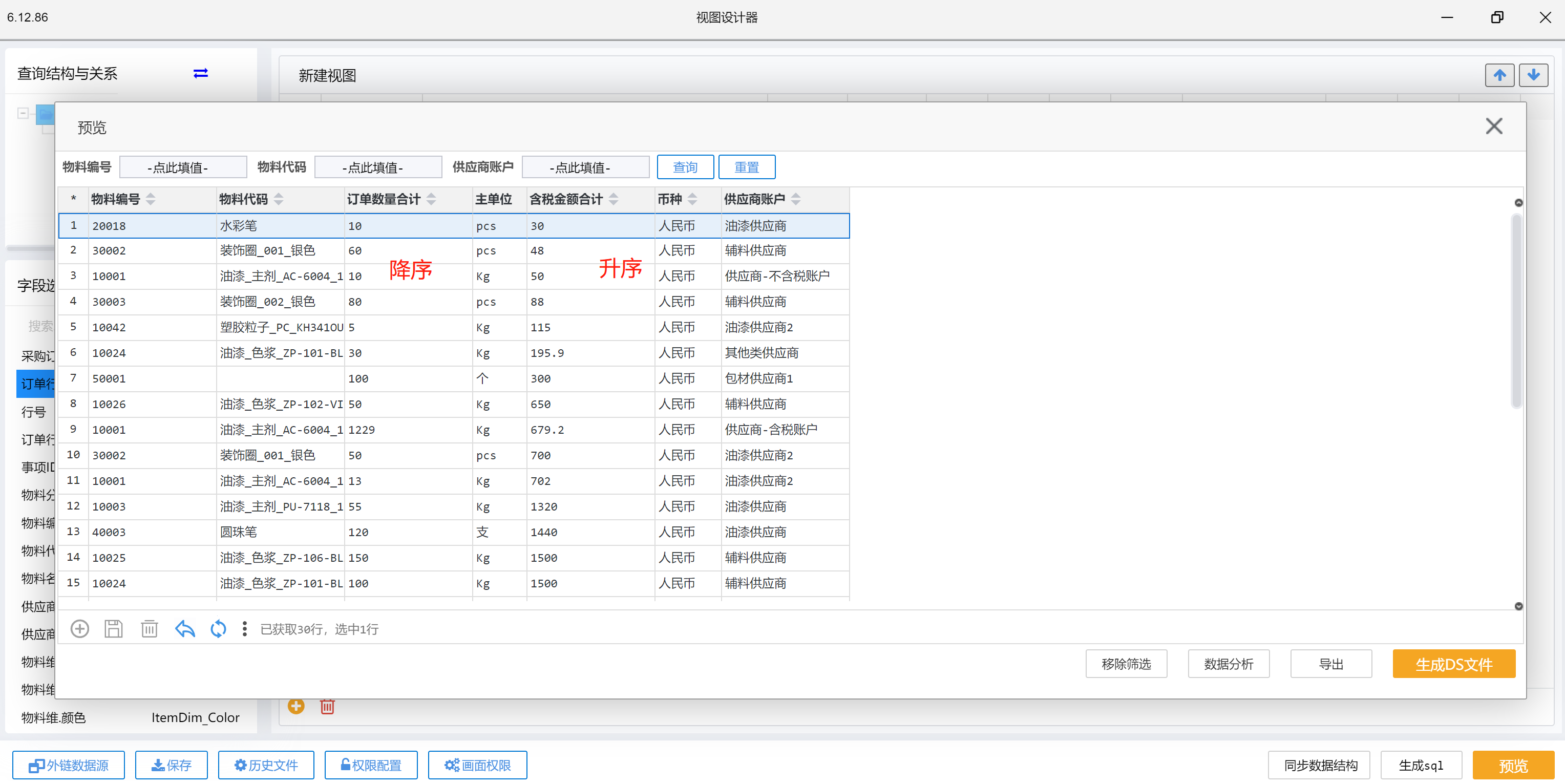This screenshot has width=1565, height=784.
Task: Restore the window with title bar restore button
Action: tap(1497, 17)
